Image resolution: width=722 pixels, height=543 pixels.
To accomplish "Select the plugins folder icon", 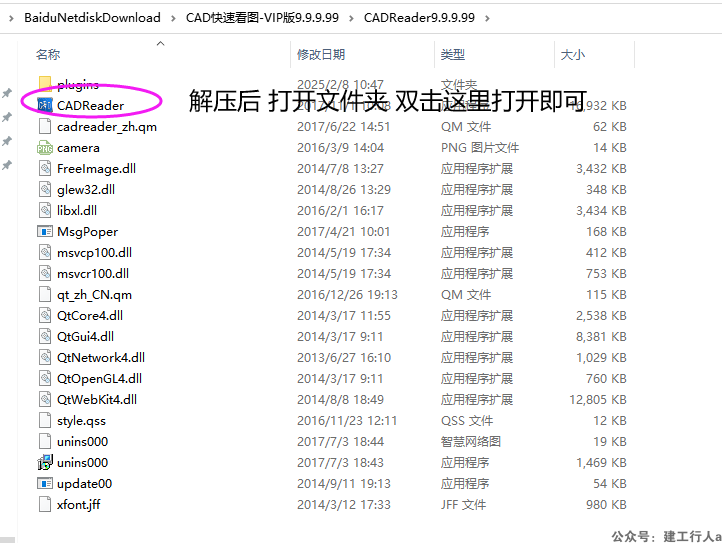I will [x=45, y=84].
